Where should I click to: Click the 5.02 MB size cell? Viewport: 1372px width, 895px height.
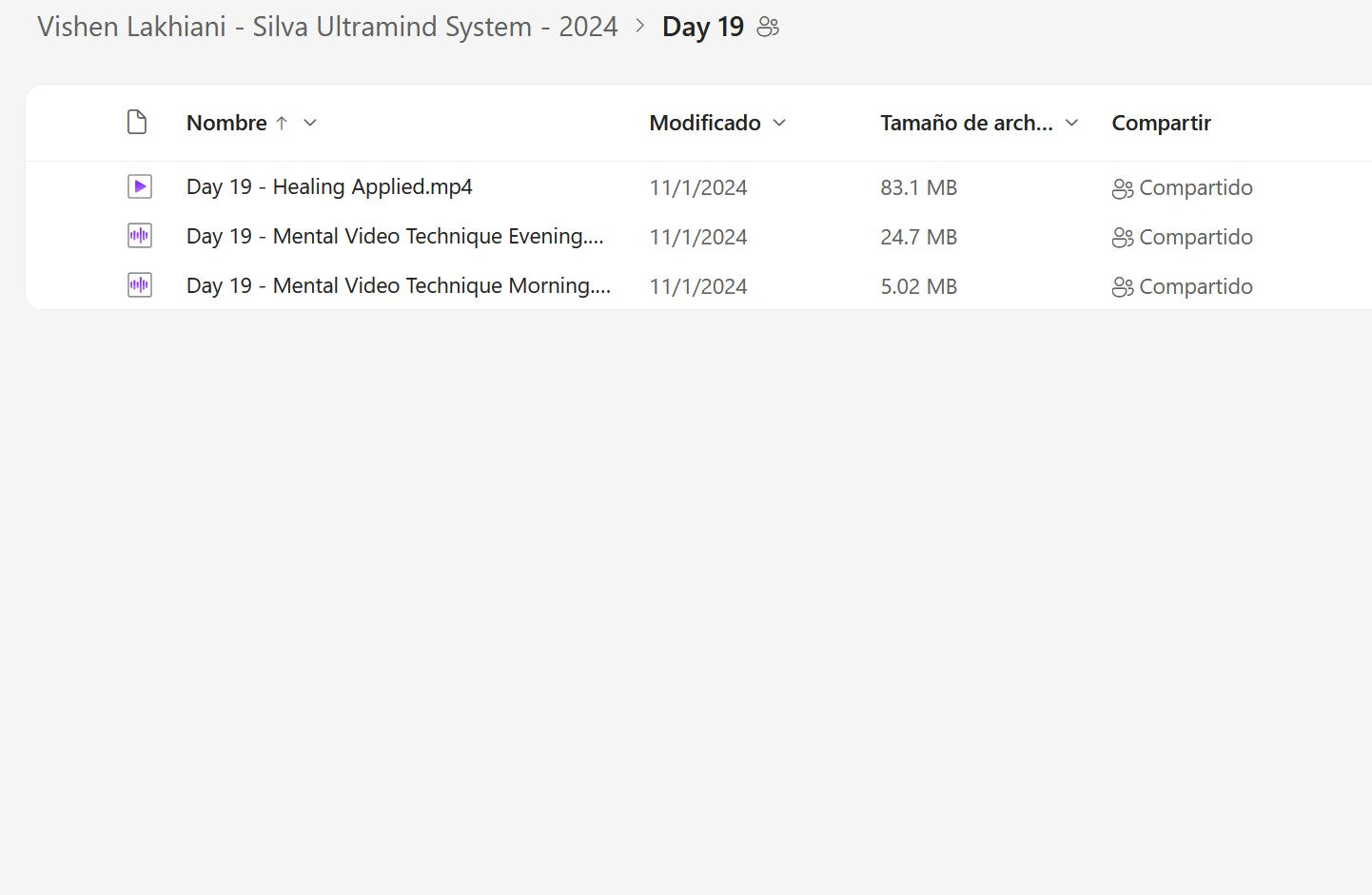(x=918, y=286)
